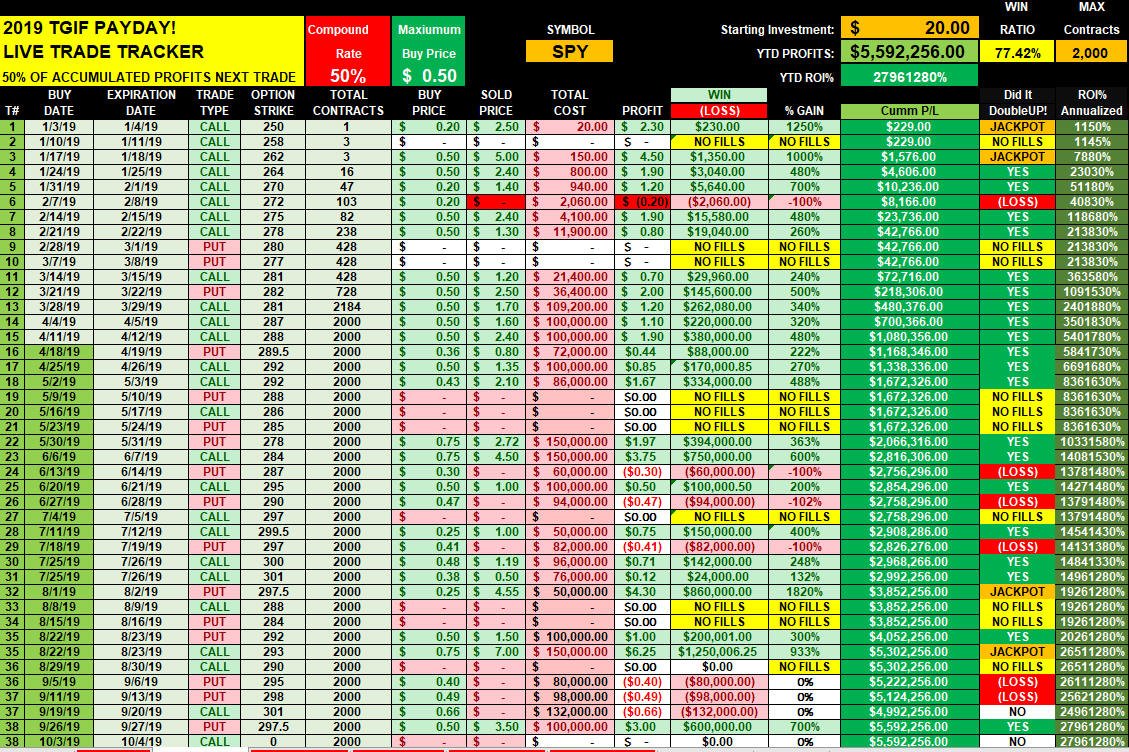
Task: Select the 'OPTION STRIKE' column header
Action: 273,102
